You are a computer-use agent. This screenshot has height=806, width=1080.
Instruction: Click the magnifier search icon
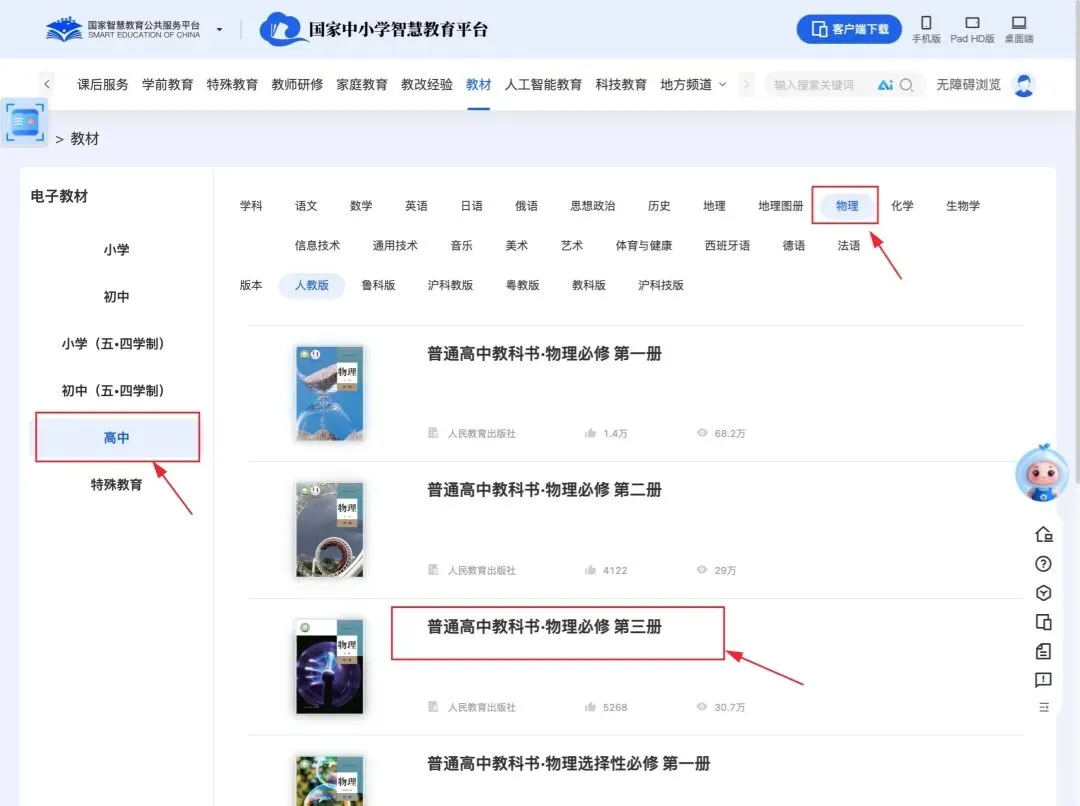[906, 85]
